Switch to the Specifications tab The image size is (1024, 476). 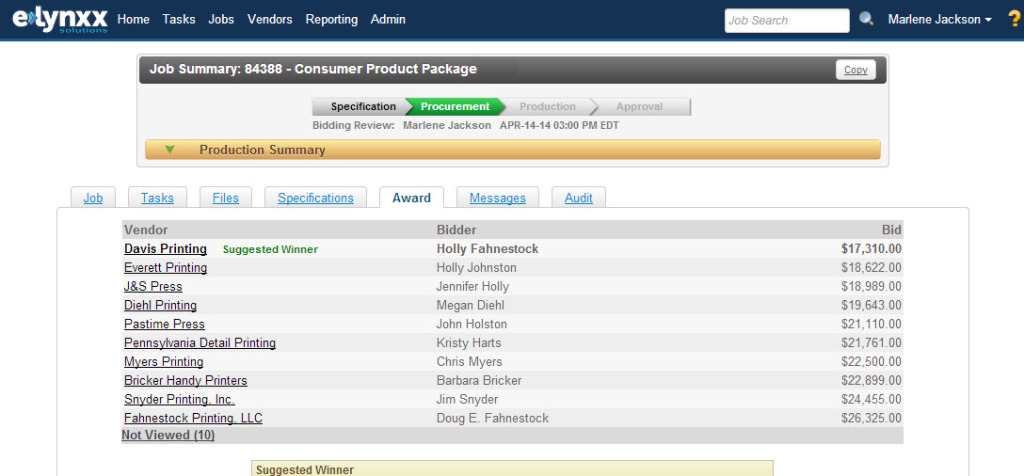tap(315, 198)
